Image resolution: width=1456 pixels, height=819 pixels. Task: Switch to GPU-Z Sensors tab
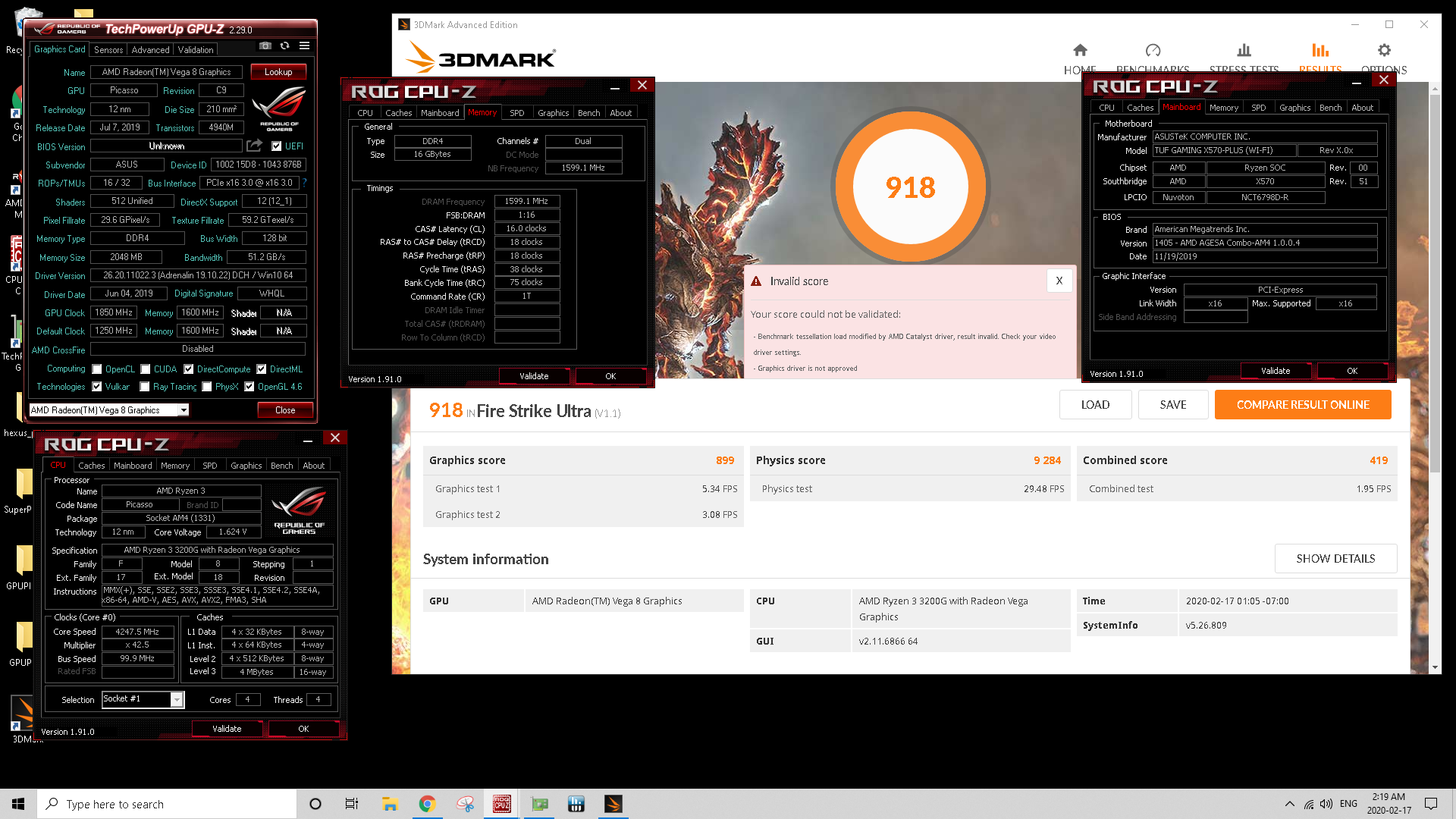pyautogui.click(x=108, y=50)
